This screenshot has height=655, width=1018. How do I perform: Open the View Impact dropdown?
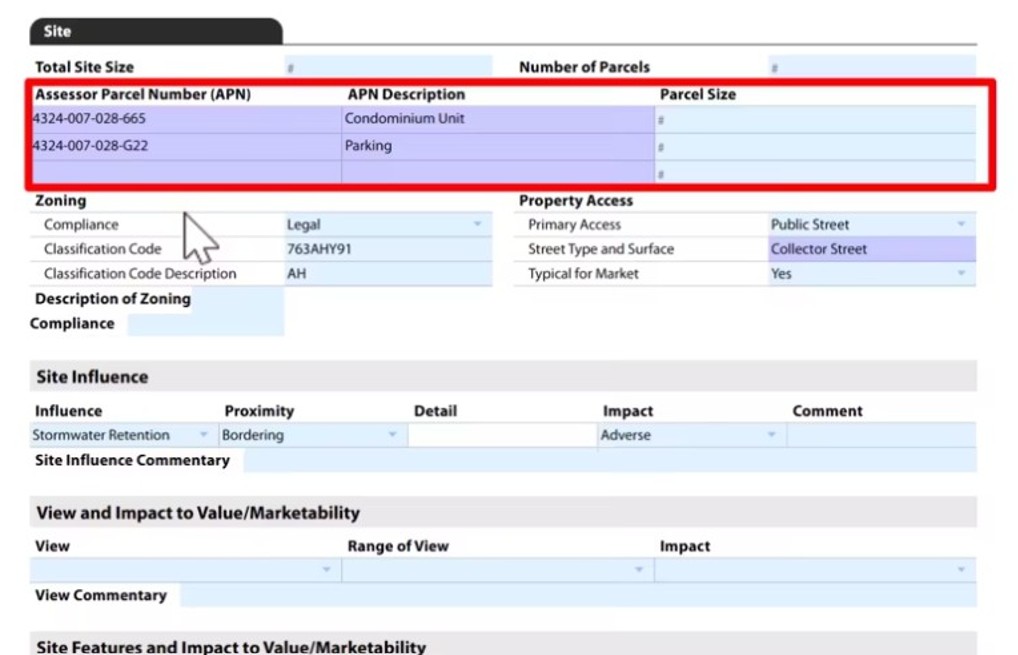click(x=961, y=570)
